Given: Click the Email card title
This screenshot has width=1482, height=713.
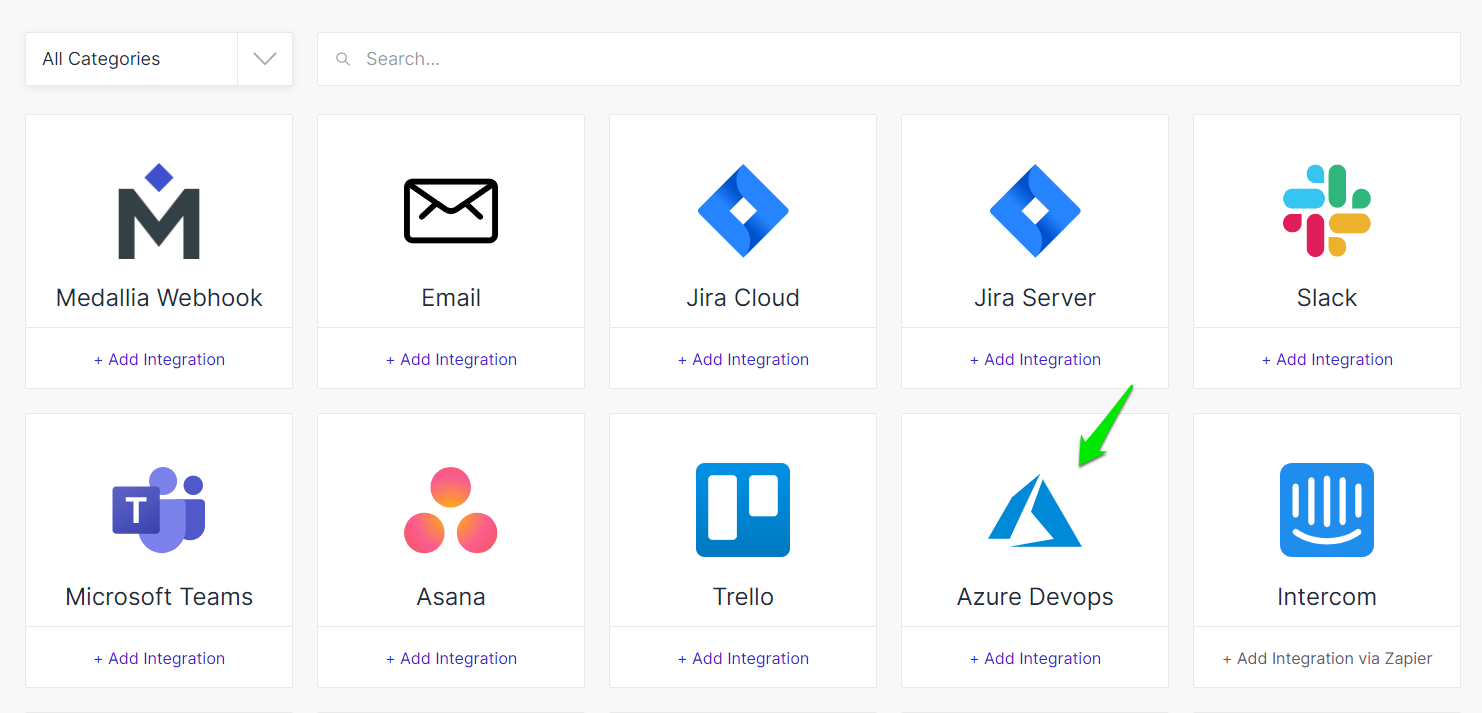Looking at the screenshot, I should 451,298.
